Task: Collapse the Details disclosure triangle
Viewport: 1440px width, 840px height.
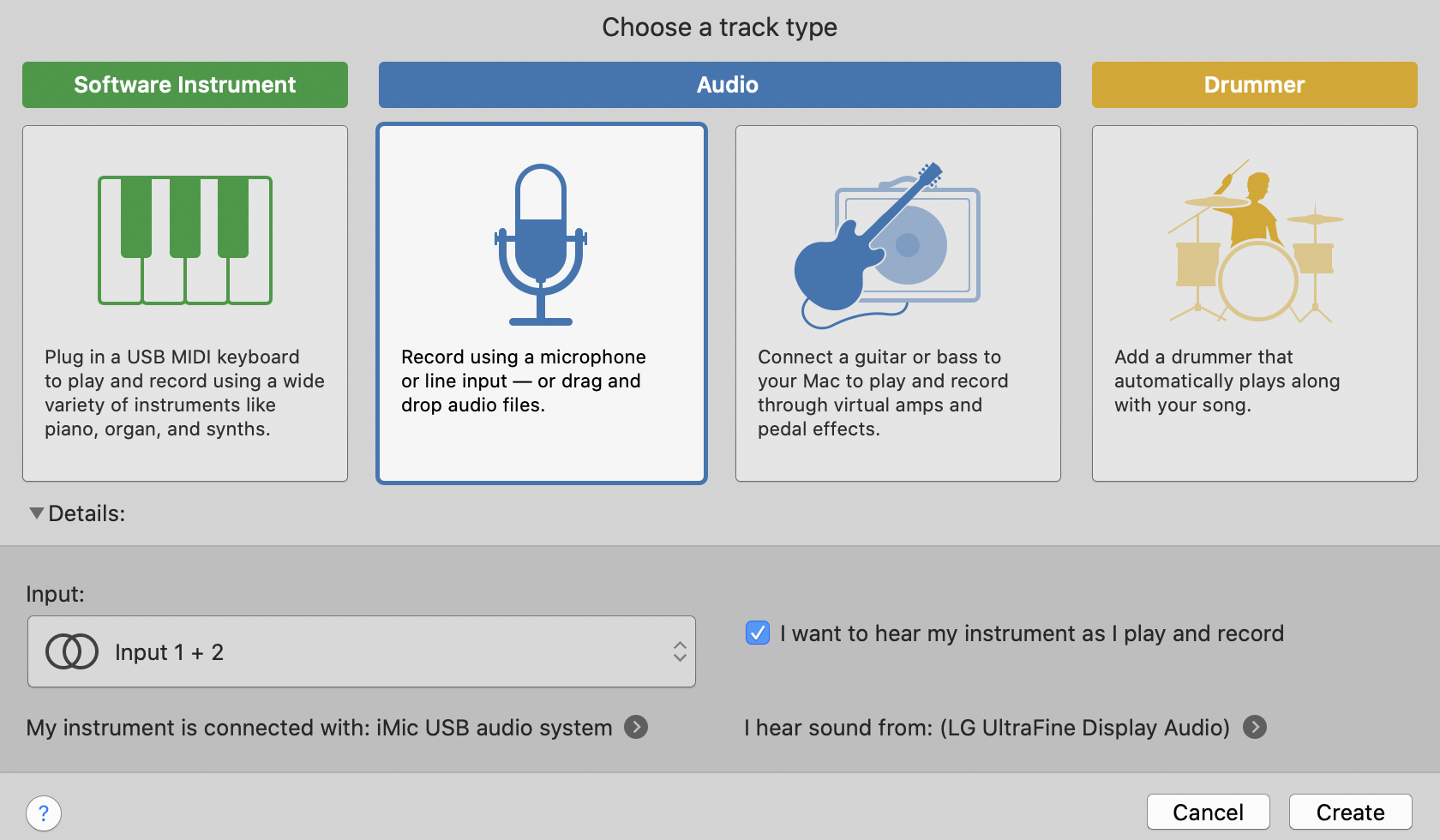Action: tap(37, 513)
